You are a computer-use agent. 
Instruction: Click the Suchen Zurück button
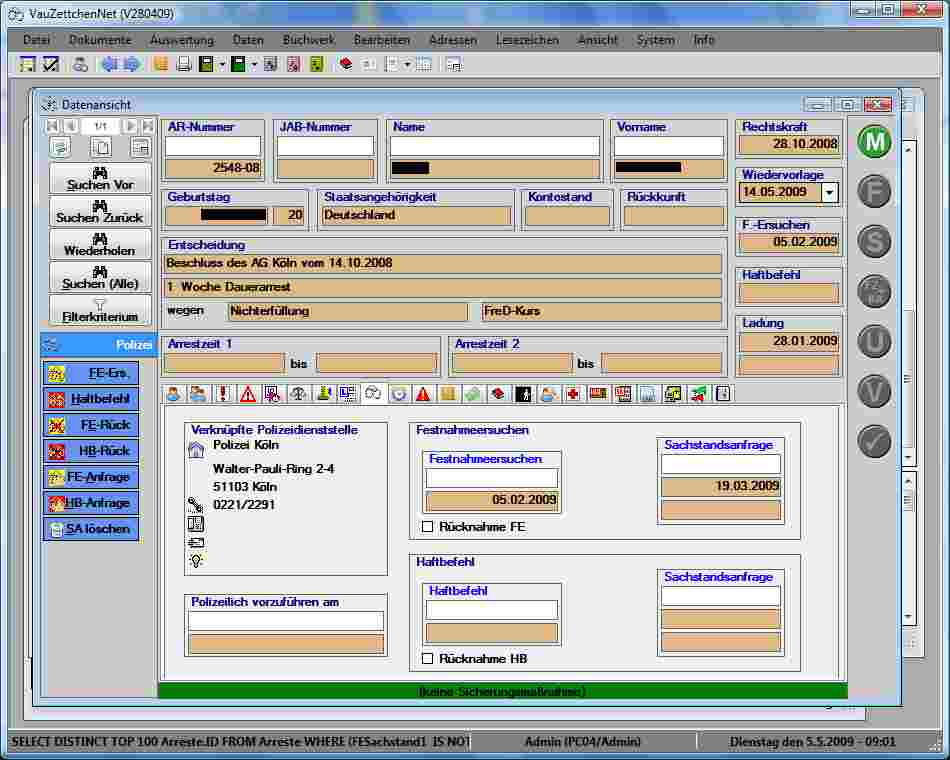pyautogui.click(x=100, y=212)
